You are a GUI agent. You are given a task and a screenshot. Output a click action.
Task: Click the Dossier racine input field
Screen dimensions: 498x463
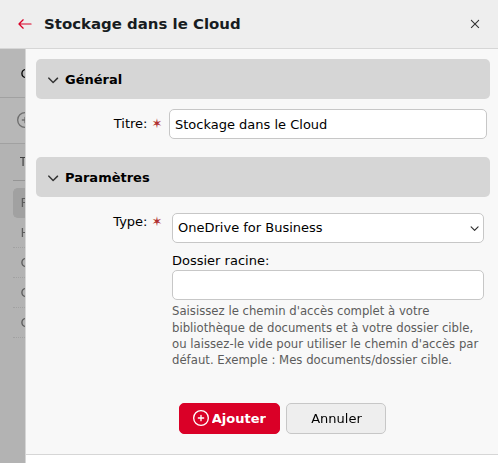pos(328,285)
